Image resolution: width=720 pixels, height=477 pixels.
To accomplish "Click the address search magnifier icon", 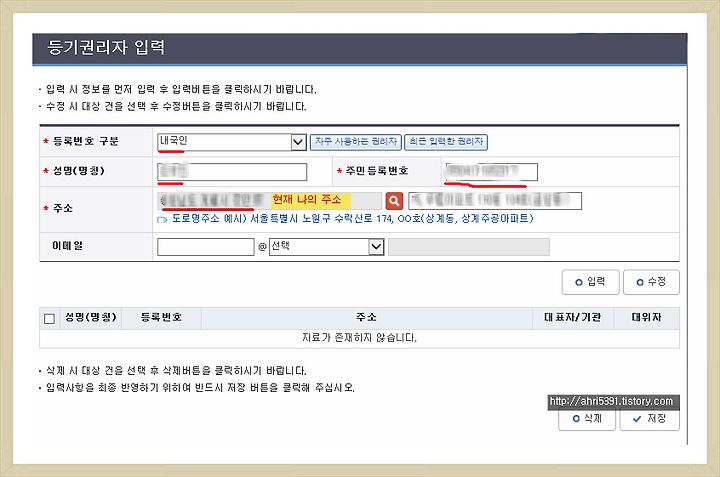I will 394,201.
